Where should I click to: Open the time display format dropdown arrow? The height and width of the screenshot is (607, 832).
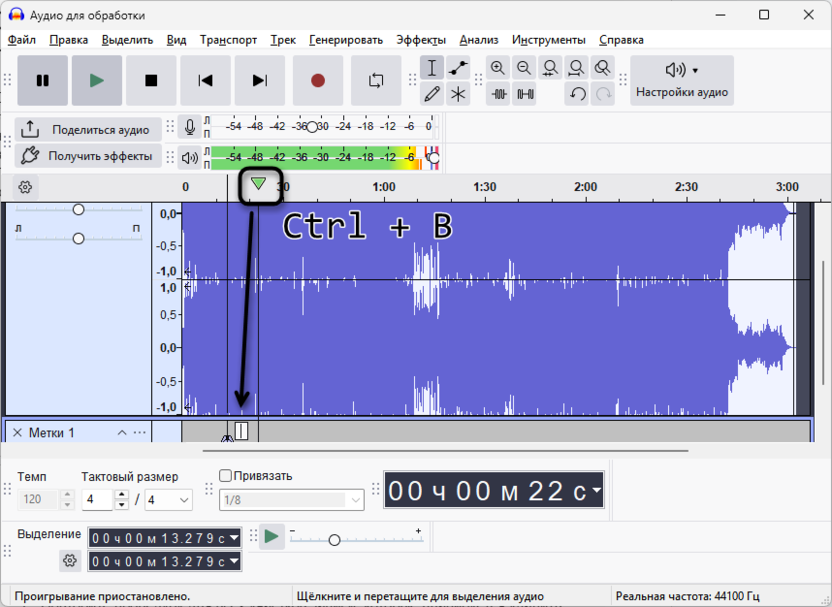tap(597, 491)
